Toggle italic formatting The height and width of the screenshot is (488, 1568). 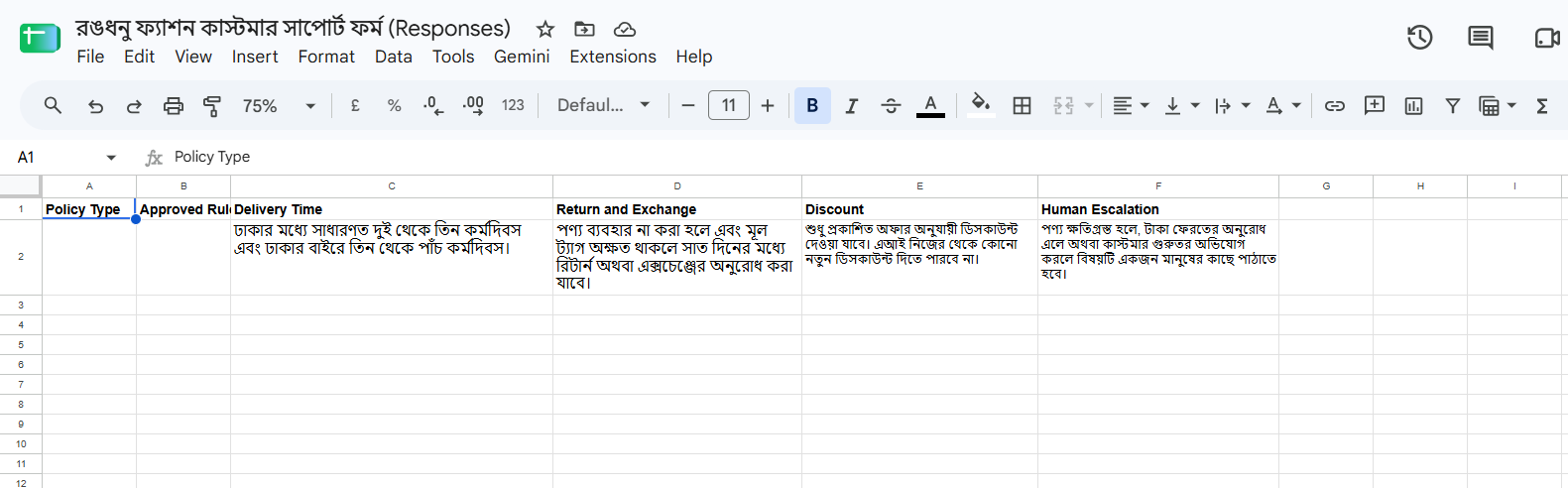[851, 105]
